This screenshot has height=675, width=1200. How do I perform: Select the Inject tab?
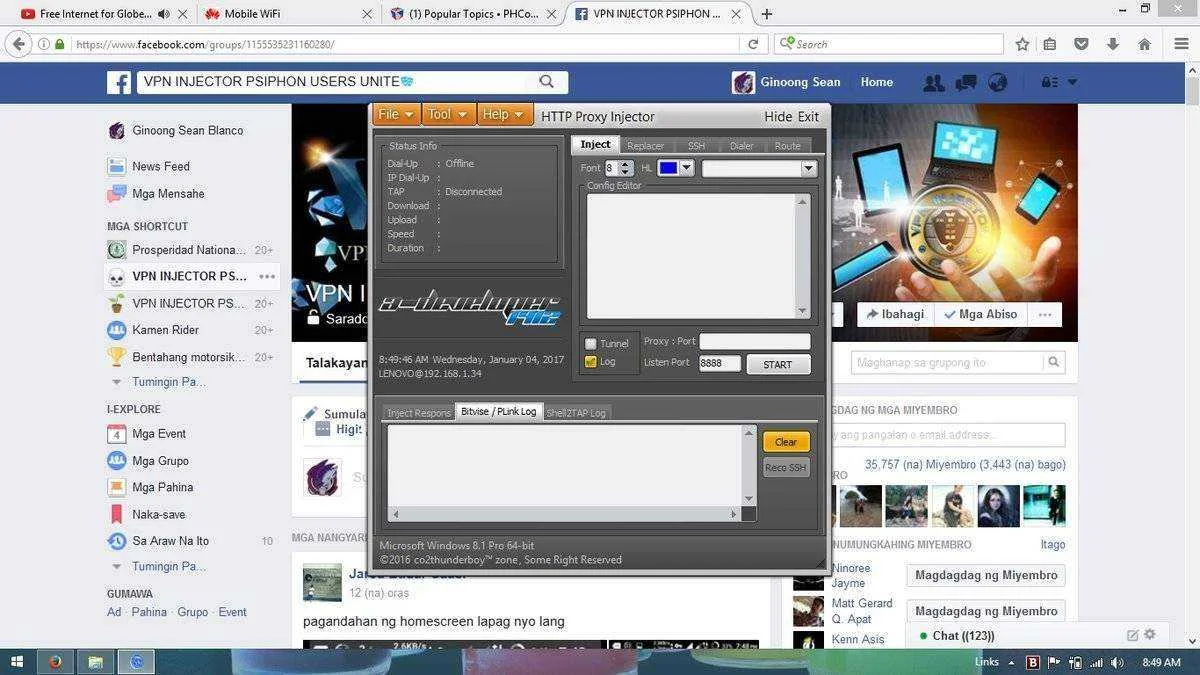[x=595, y=145]
